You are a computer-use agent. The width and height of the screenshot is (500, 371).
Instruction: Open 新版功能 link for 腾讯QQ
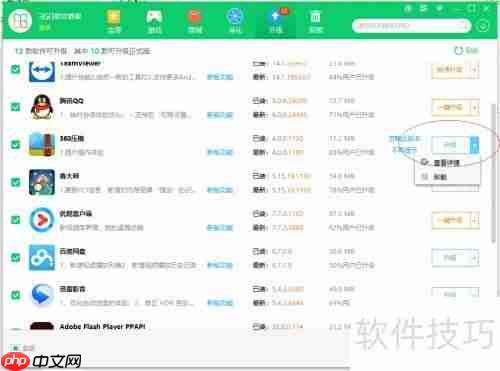[220, 115]
